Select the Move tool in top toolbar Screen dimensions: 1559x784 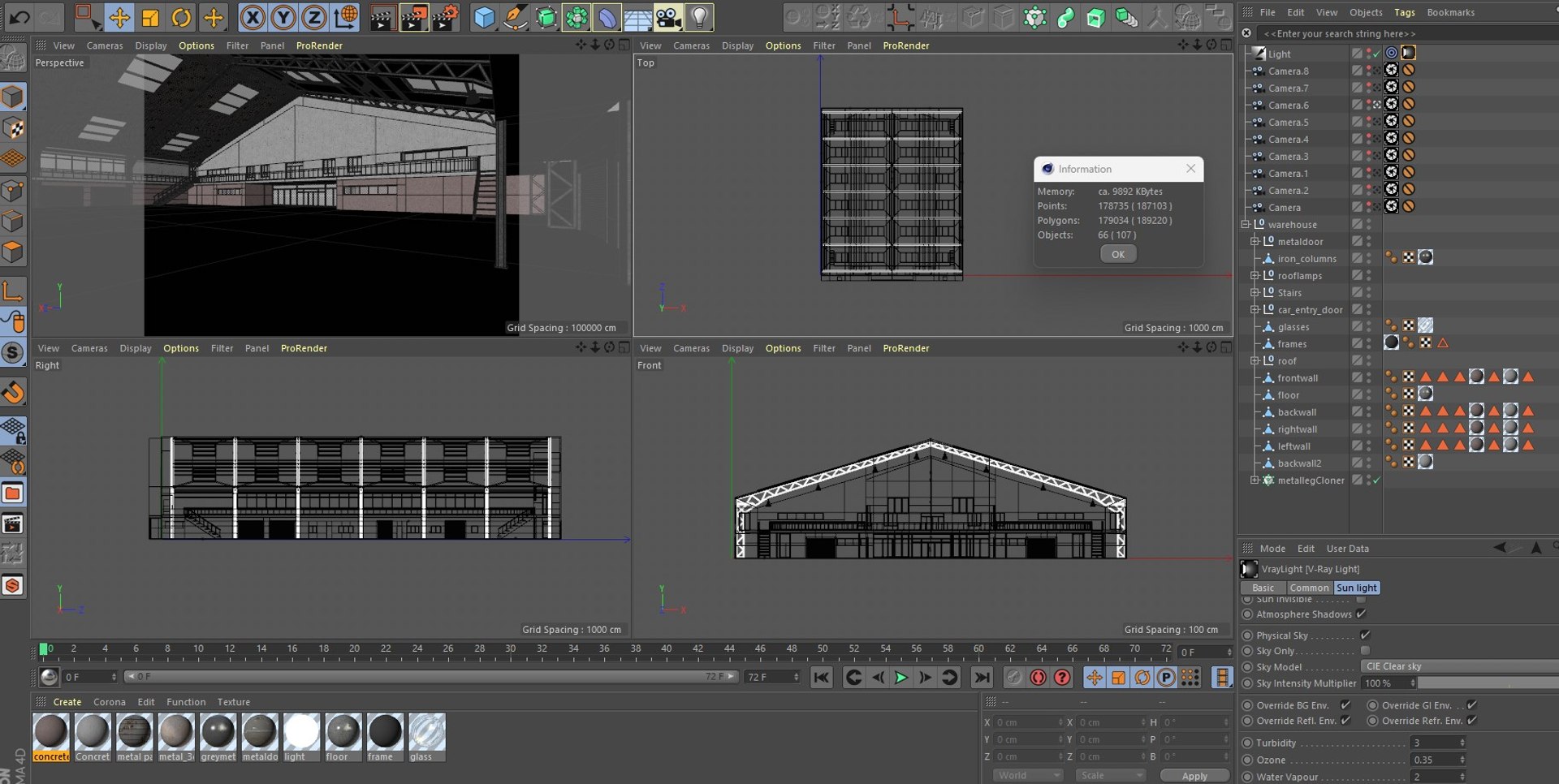pos(119,17)
